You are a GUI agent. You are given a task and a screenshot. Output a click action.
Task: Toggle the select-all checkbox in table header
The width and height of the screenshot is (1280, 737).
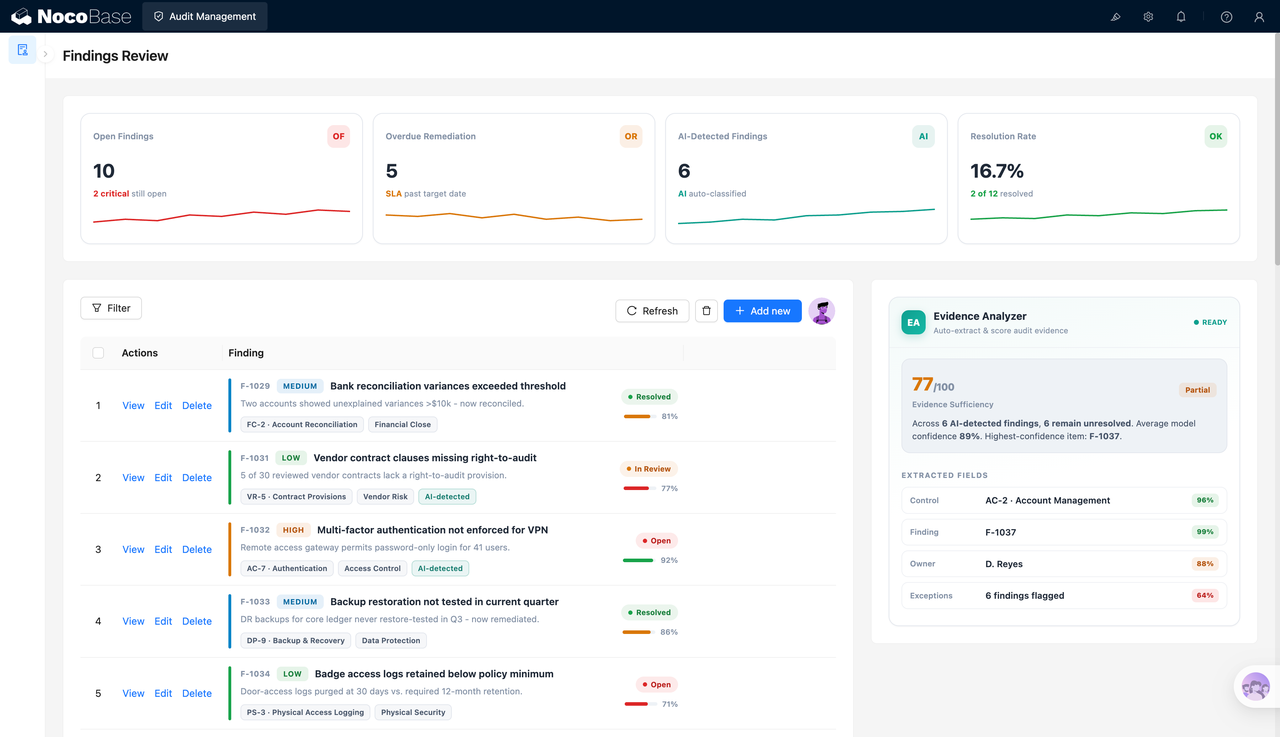(98, 353)
